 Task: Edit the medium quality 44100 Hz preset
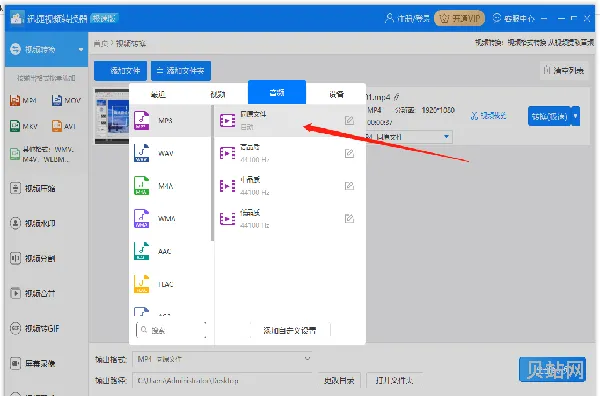click(349, 186)
